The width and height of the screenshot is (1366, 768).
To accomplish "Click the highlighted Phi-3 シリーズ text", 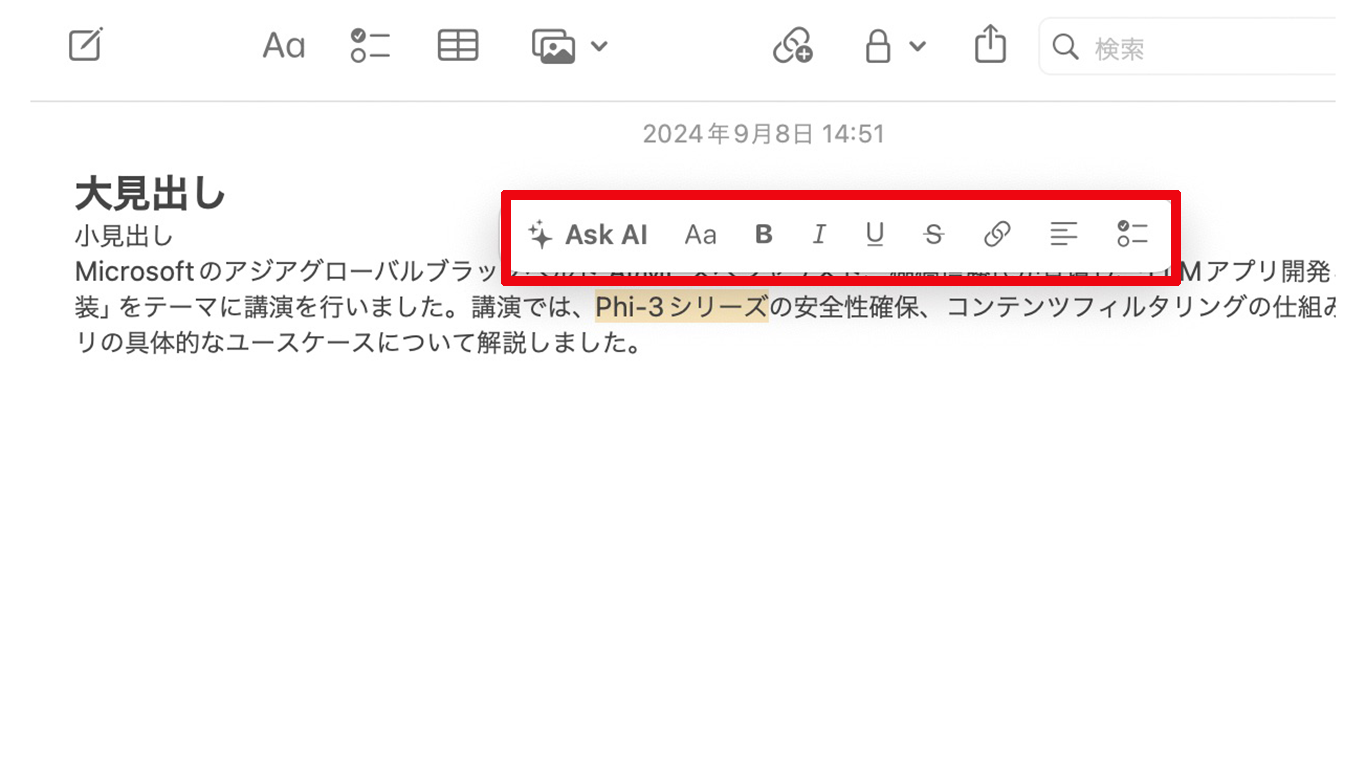I will [681, 307].
